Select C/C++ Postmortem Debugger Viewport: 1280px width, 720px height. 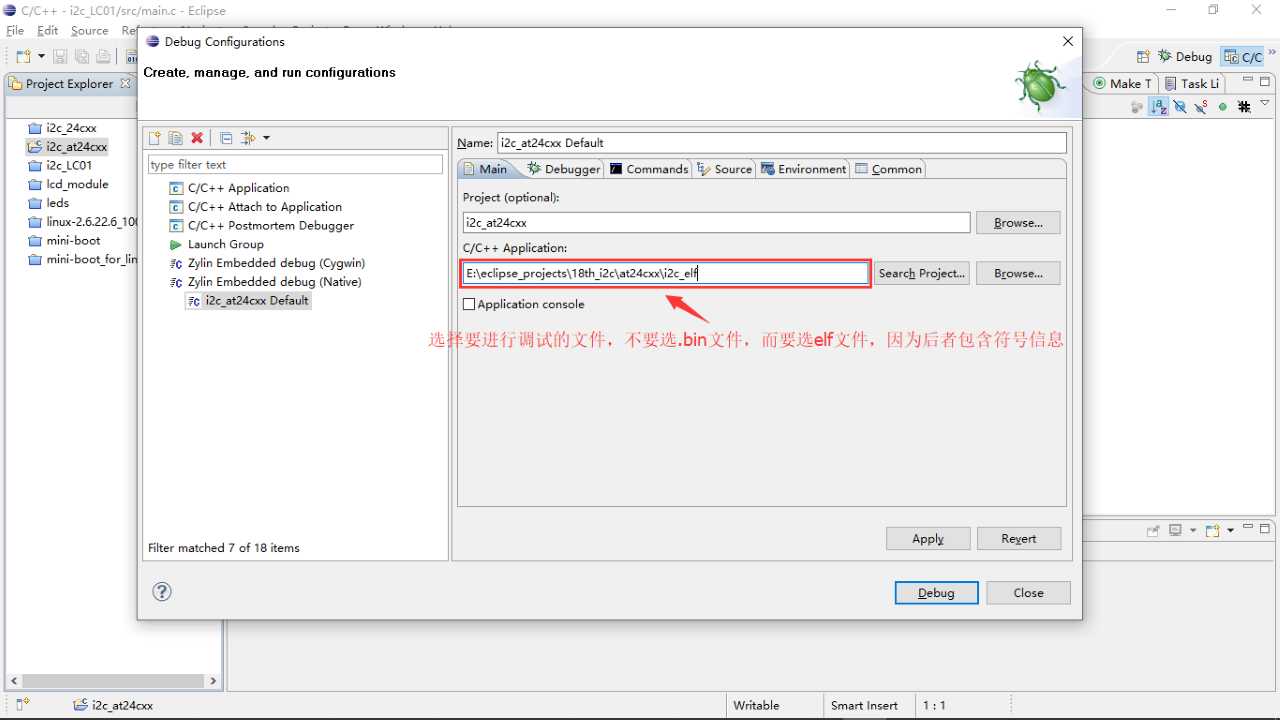tap(261, 226)
